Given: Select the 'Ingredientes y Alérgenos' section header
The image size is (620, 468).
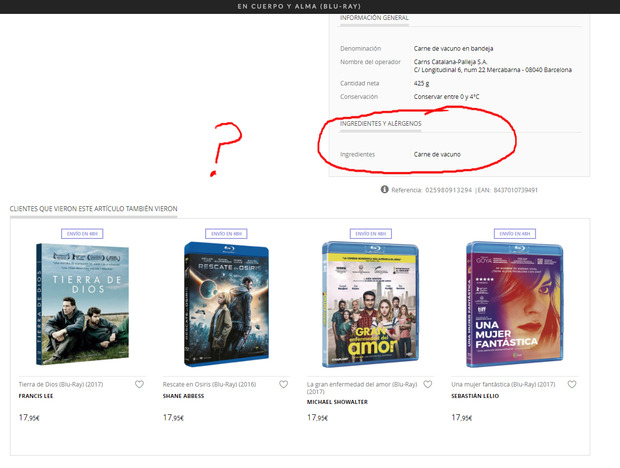Looking at the screenshot, I should pos(382,123).
